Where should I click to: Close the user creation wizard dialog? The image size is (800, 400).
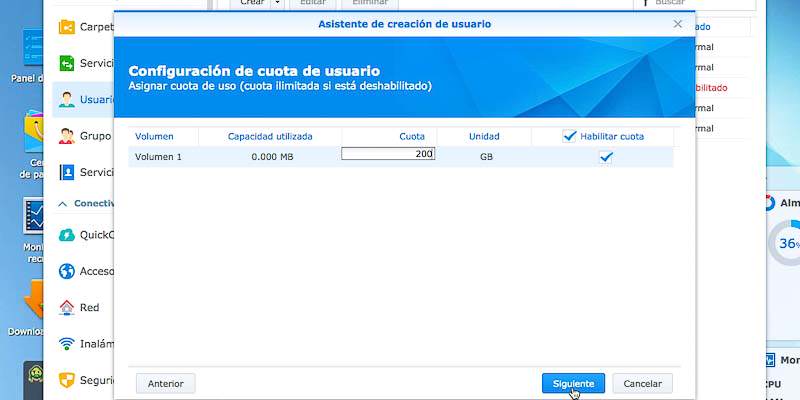click(x=677, y=24)
